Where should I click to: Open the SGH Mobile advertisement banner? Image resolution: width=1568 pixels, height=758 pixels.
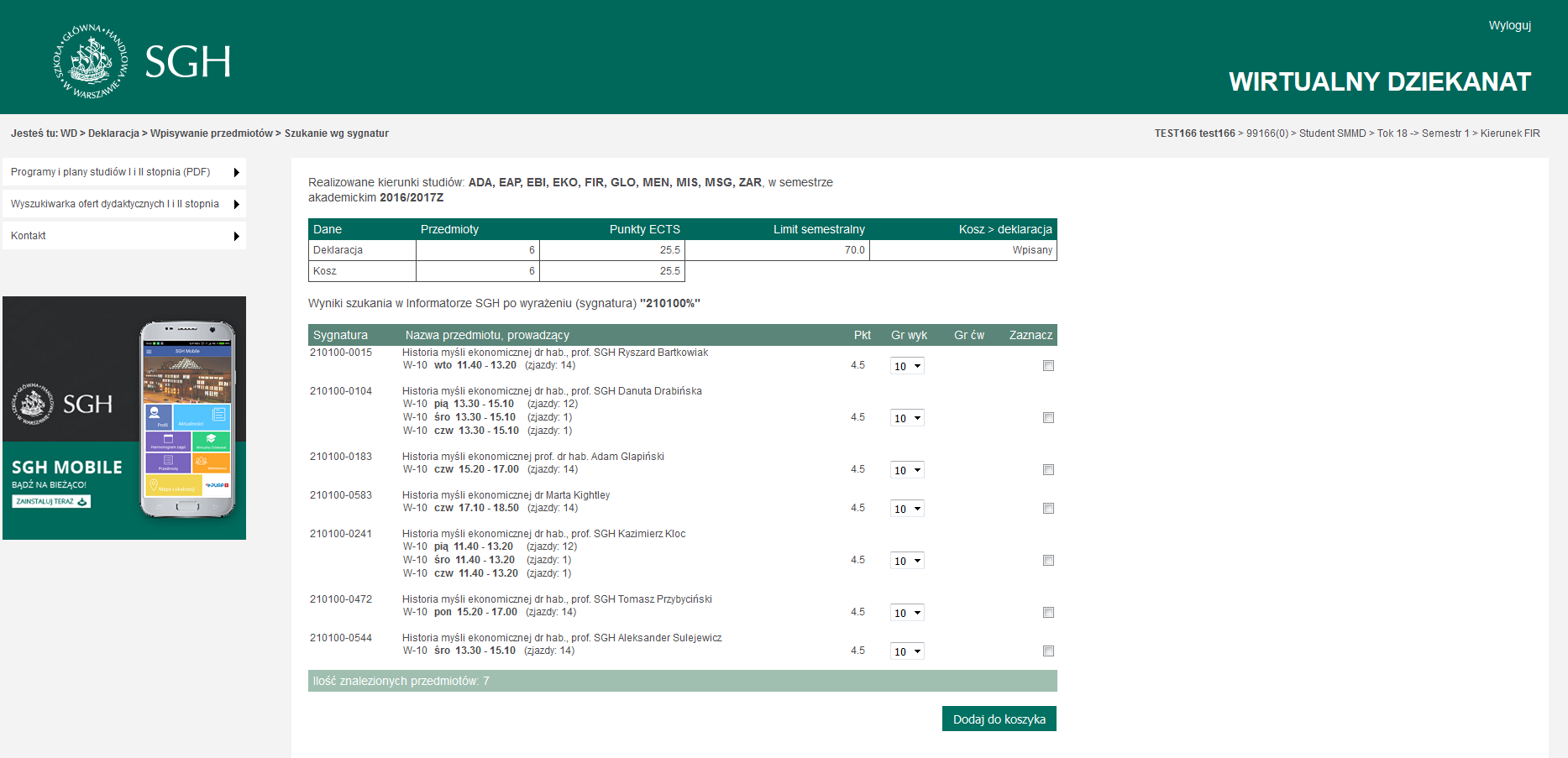(124, 418)
